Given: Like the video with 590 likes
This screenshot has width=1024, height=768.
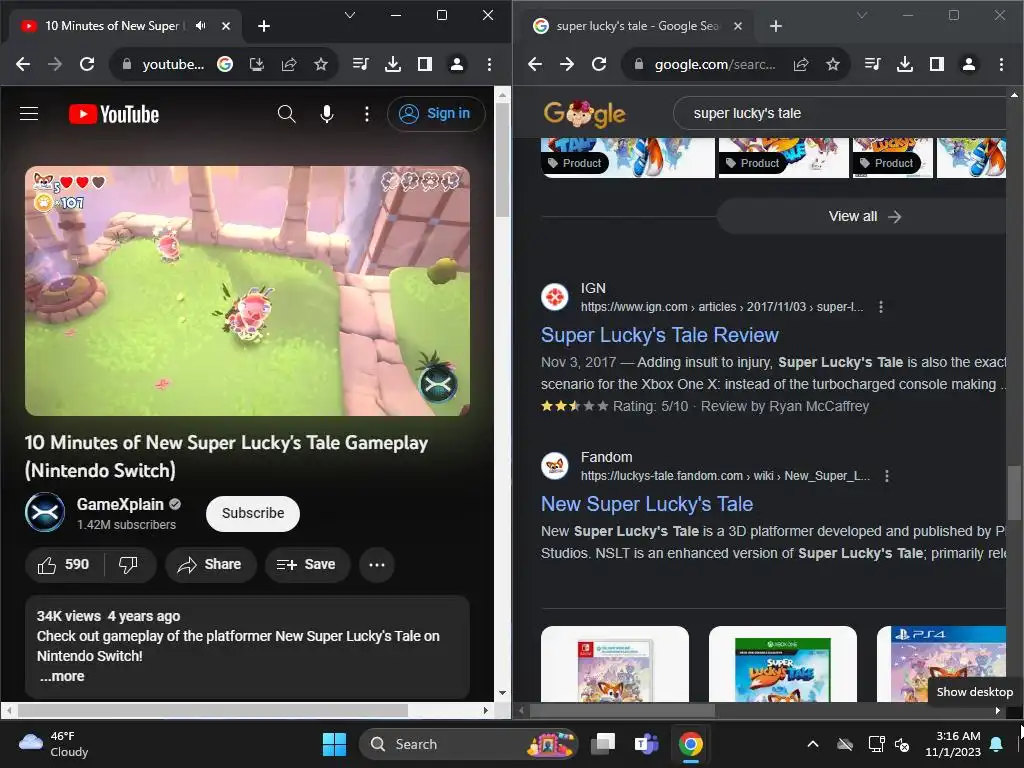Looking at the screenshot, I should click(63, 565).
